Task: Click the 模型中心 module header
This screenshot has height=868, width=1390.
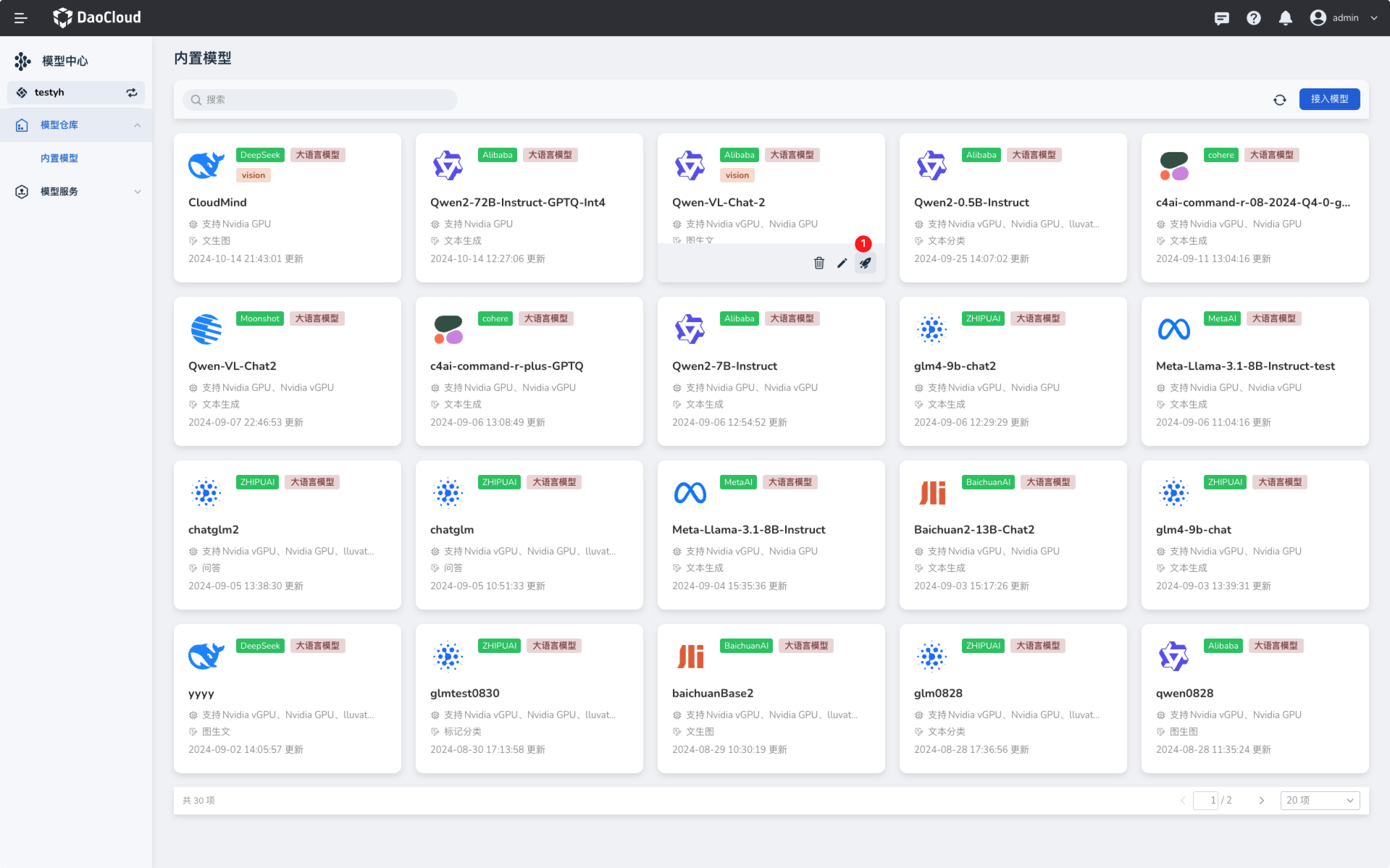Action: pyautogui.click(x=51, y=61)
